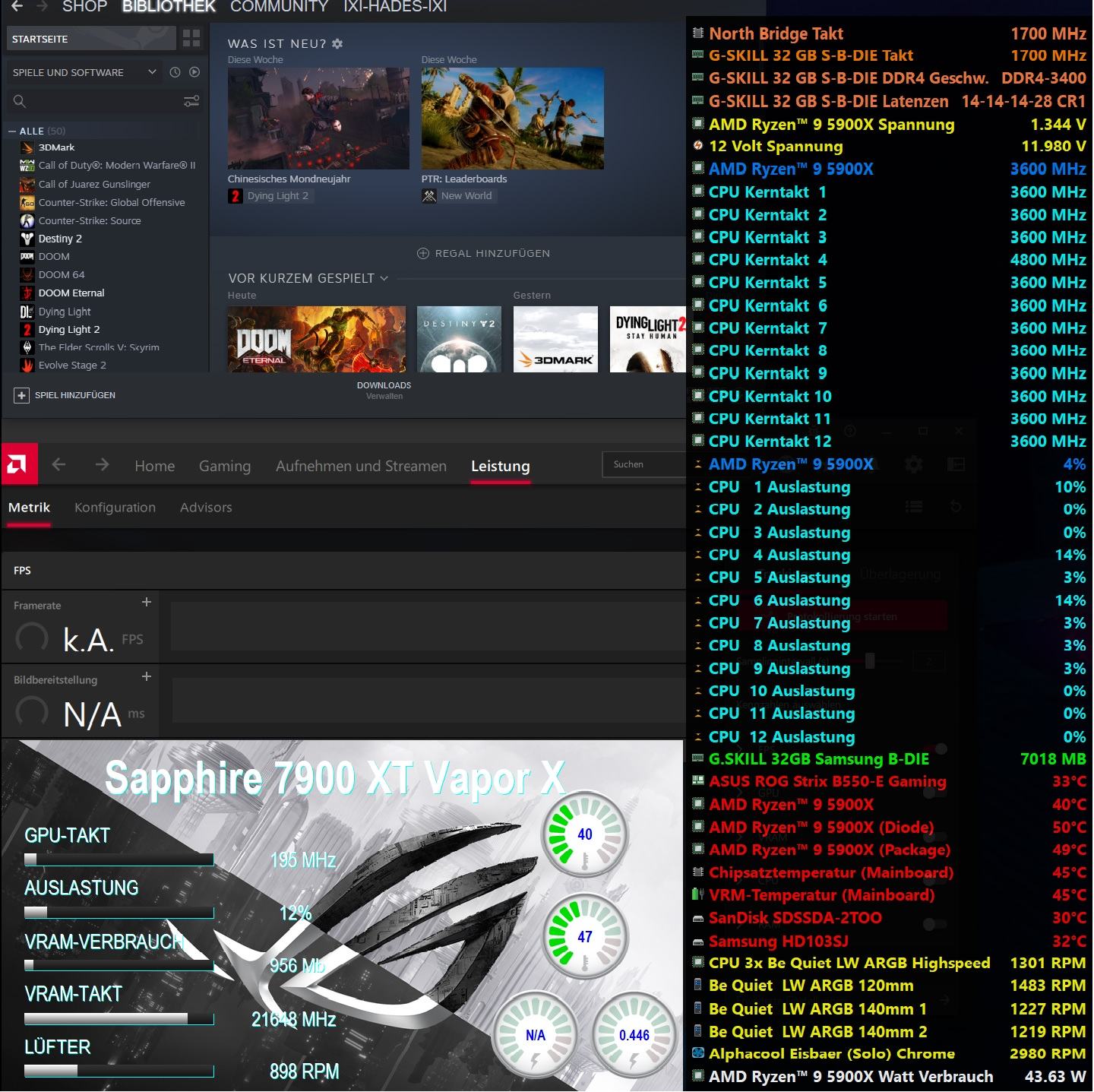Open advanced filter sliders icon in Steam search
Image resolution: width=1094 pixels, height=1092 pixels.
(x=191, y=101)
